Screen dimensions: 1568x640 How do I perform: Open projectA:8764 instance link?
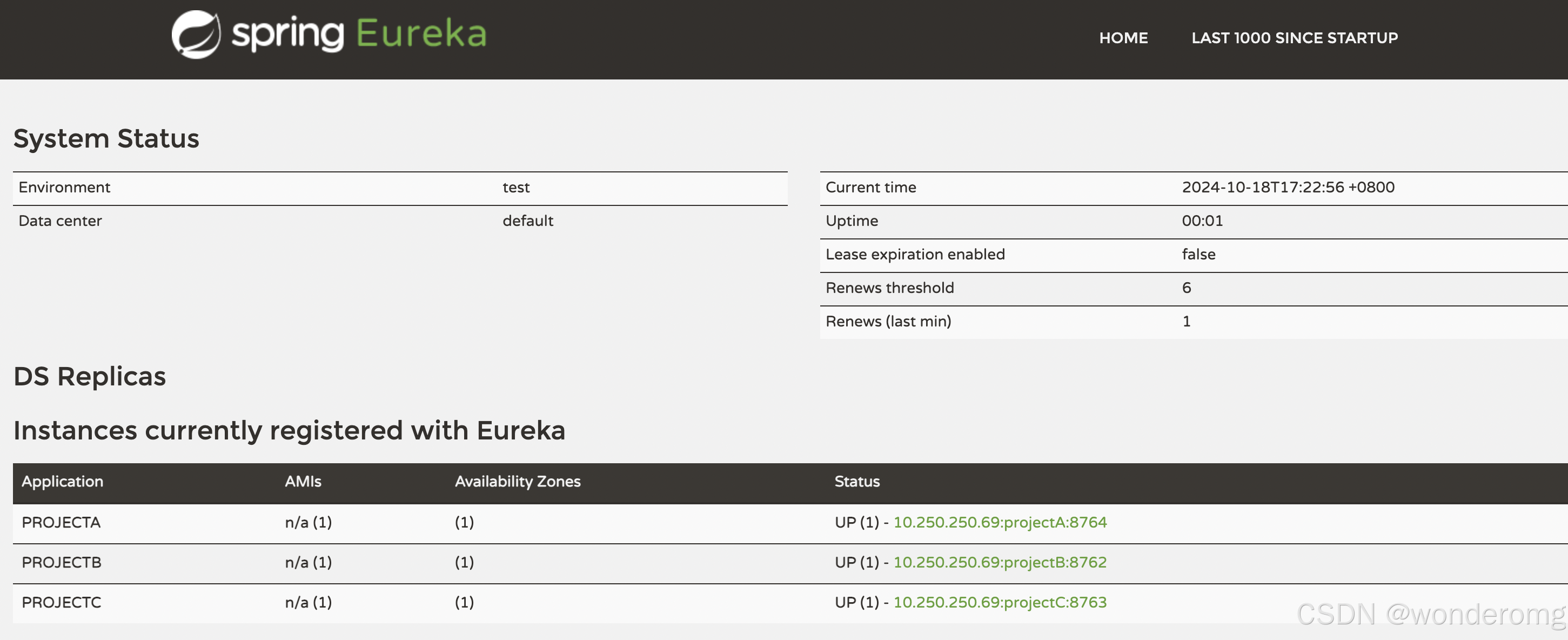click(x=1000, y=523)
